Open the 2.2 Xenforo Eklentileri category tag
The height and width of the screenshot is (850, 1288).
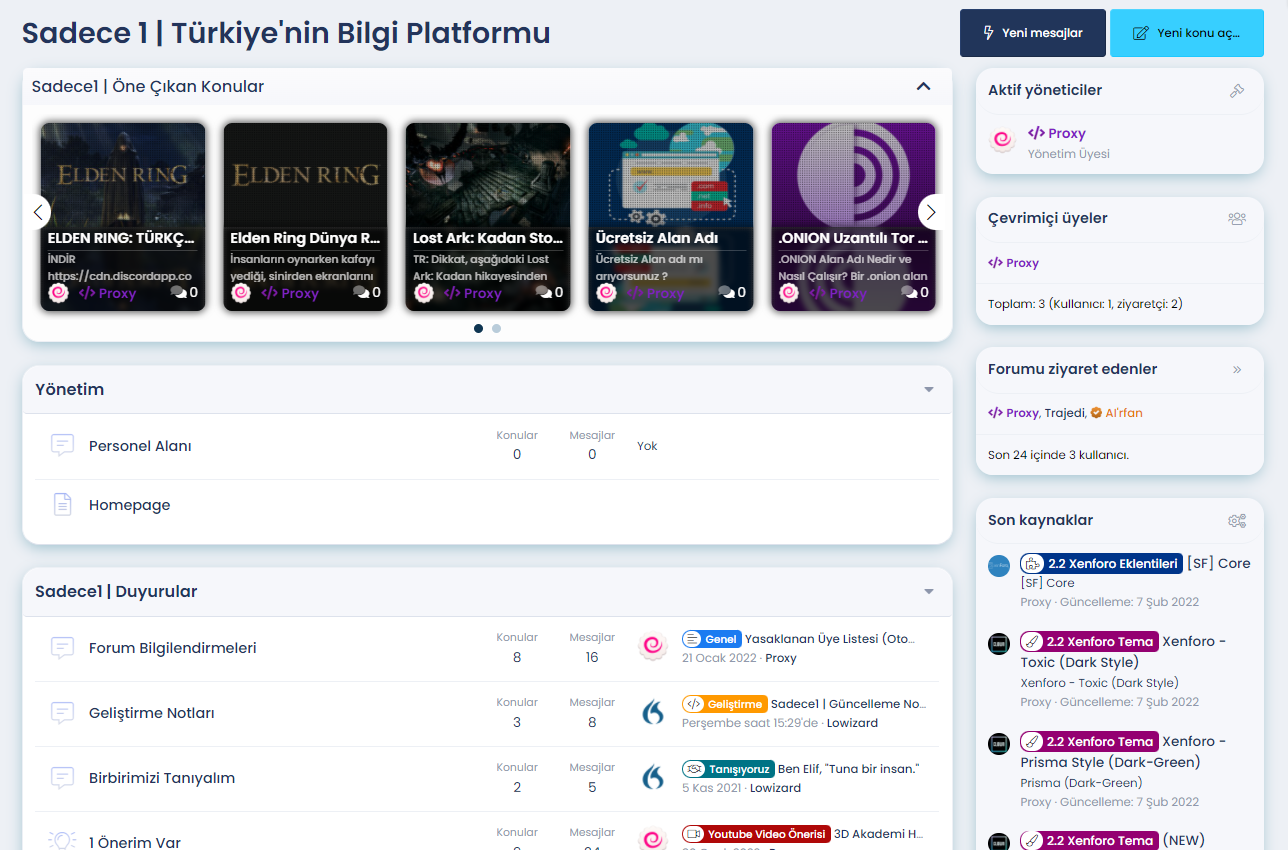pyautogui.click(x=1101, y=563)
